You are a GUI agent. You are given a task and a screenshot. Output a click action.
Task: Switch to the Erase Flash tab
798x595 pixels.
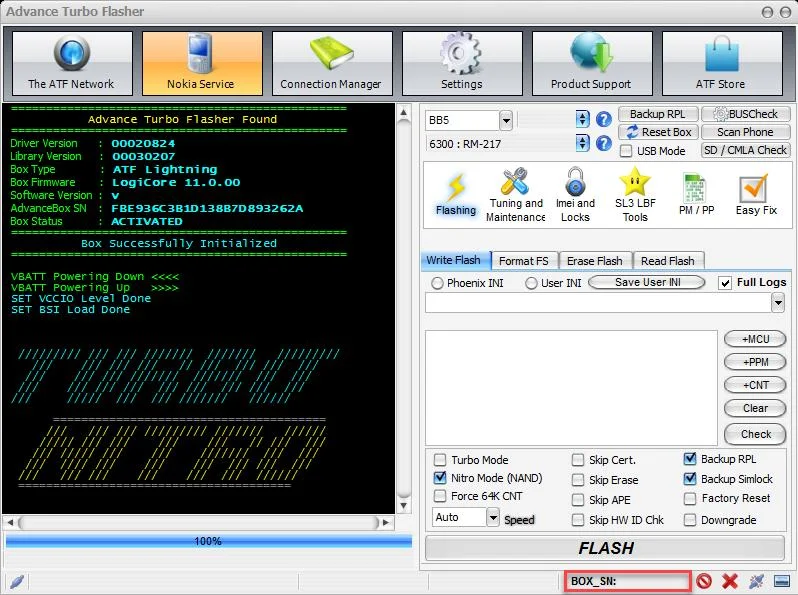click(594, 261)
